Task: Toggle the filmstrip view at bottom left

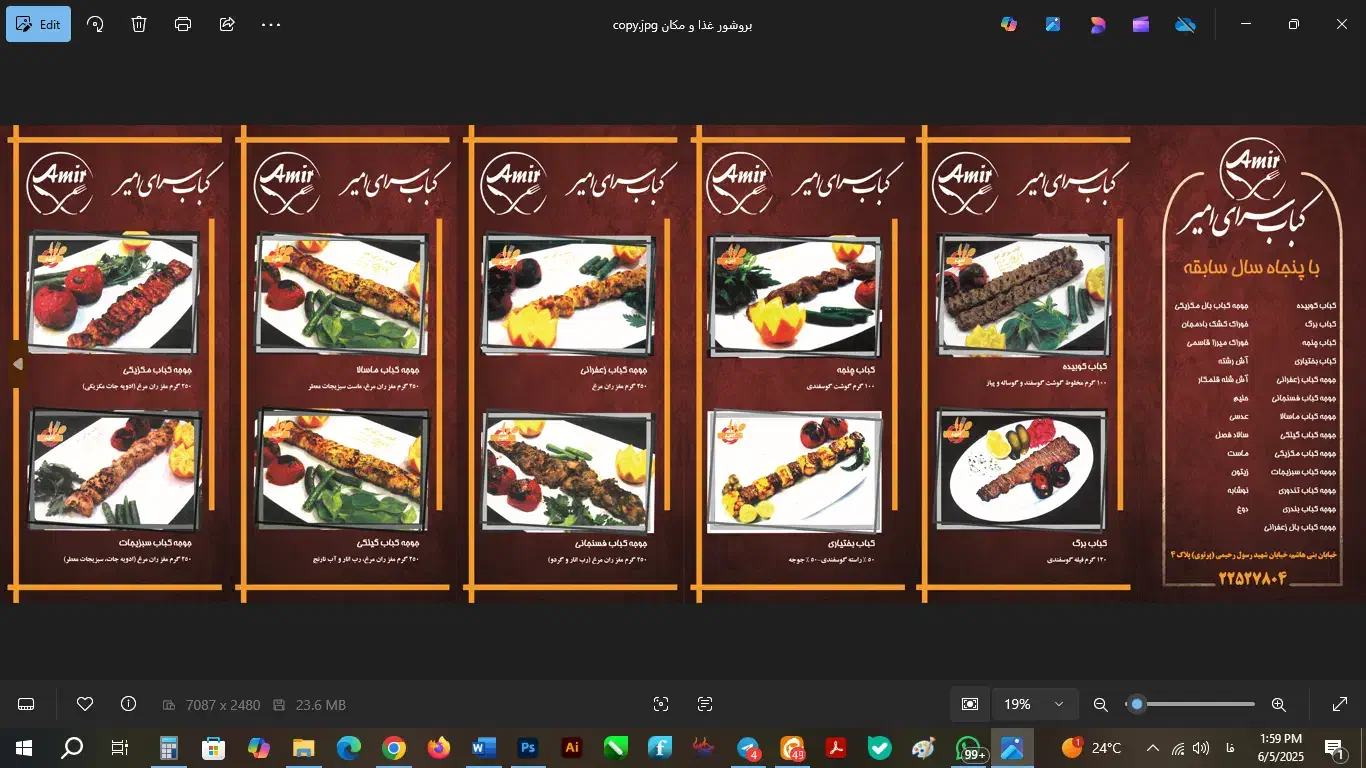Action: pos(26,704)
